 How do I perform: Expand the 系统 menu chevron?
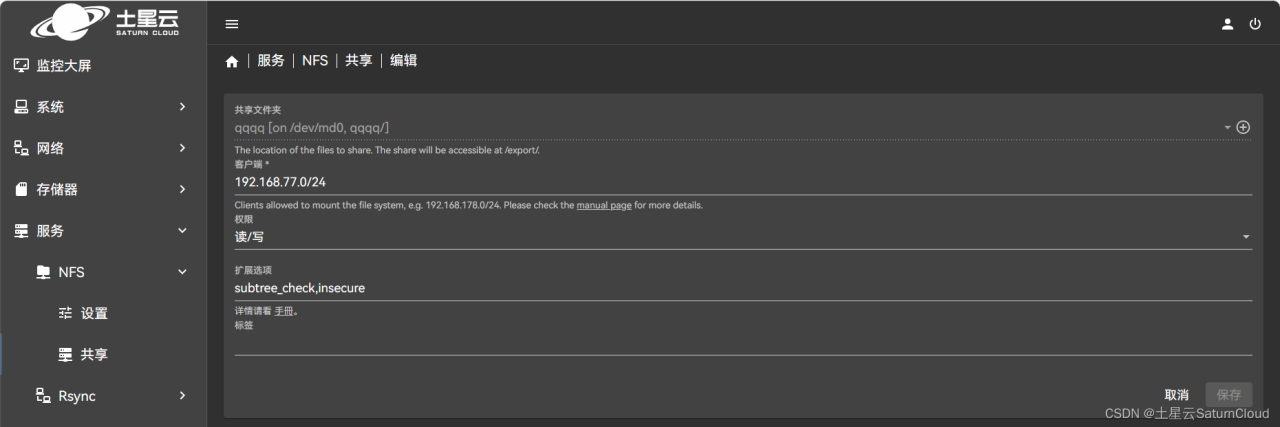pos(182,107)
